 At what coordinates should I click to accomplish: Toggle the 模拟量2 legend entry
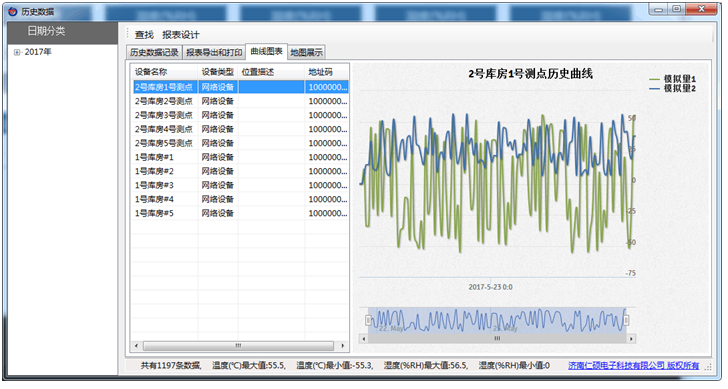pyautogui.click(x=673, y=88)
